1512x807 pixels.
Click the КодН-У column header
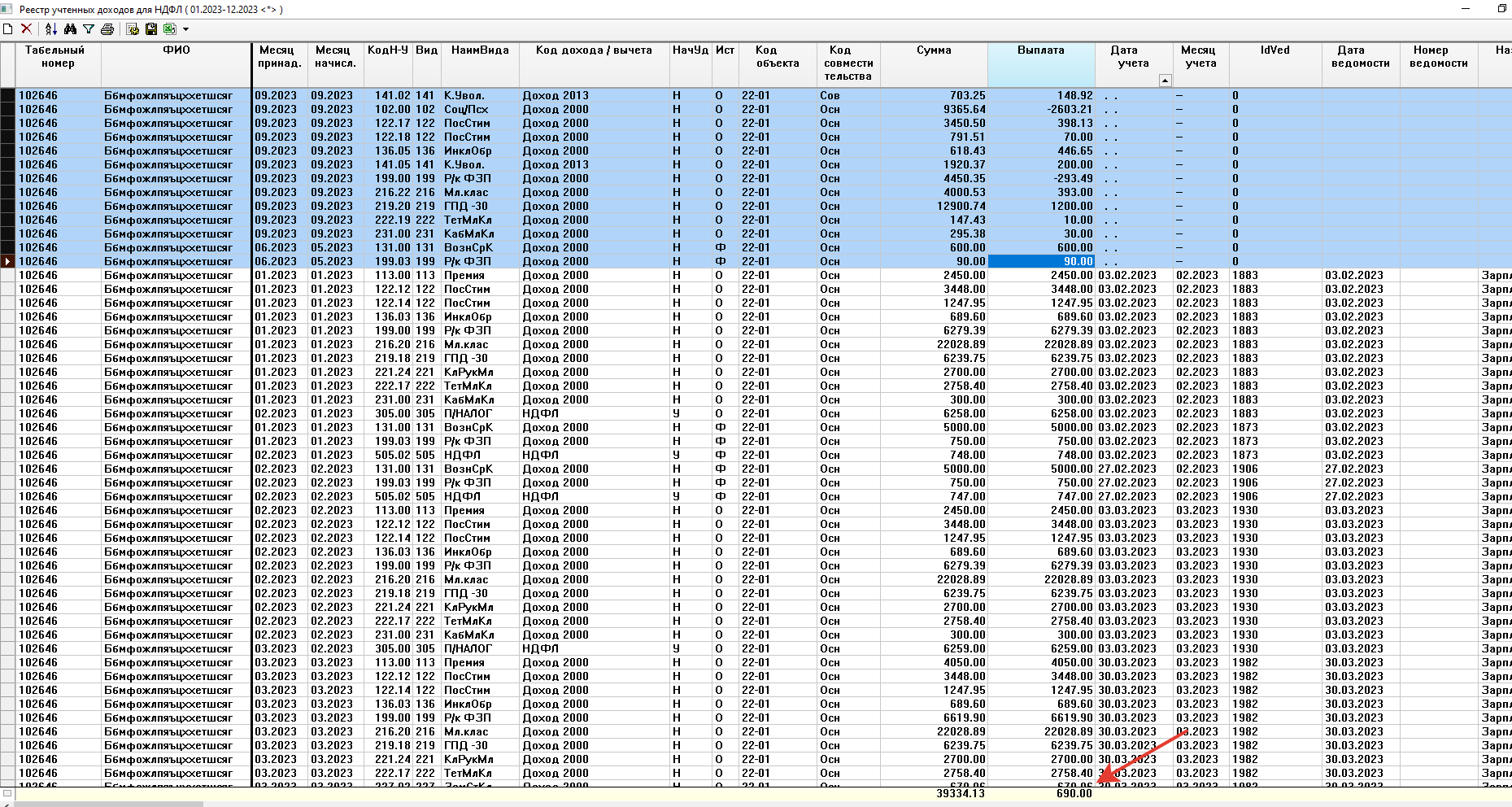[388, 64]
